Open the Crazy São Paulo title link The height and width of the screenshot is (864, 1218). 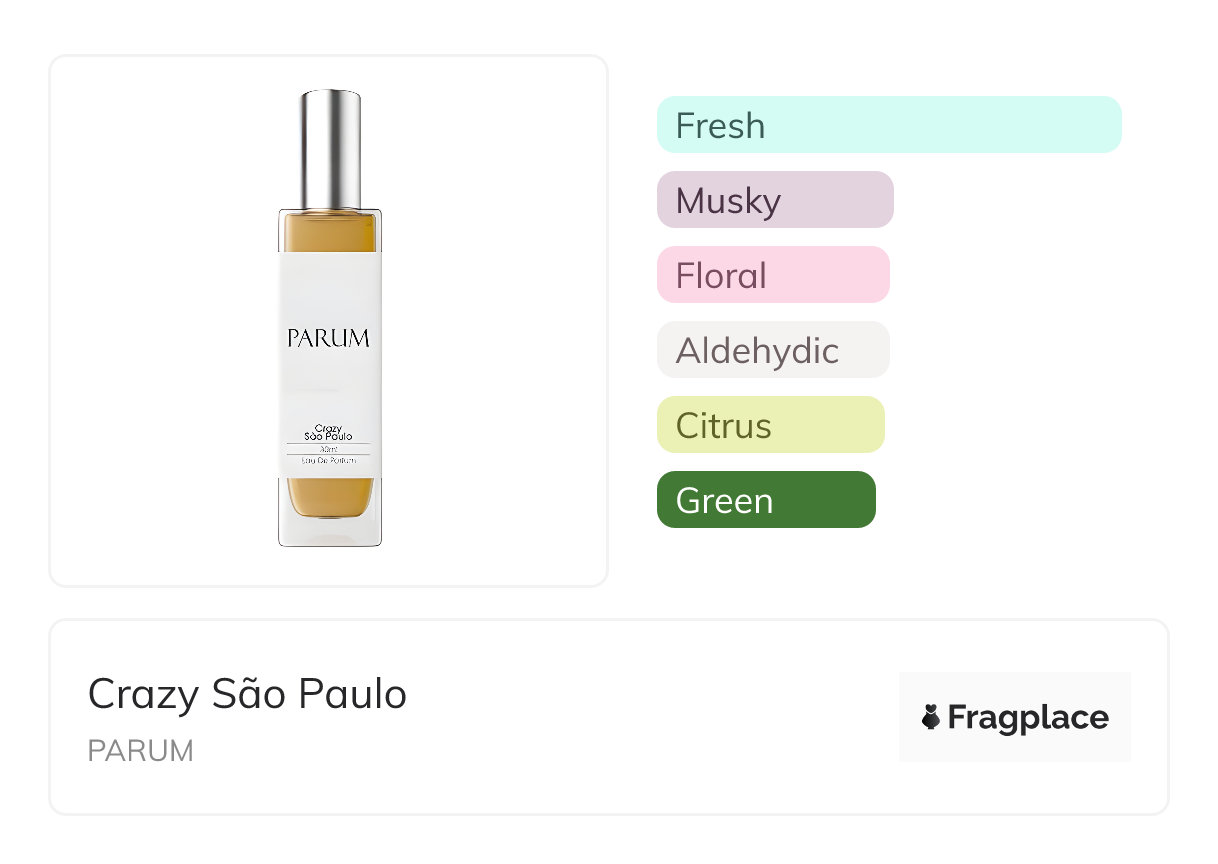coord(247,693)
